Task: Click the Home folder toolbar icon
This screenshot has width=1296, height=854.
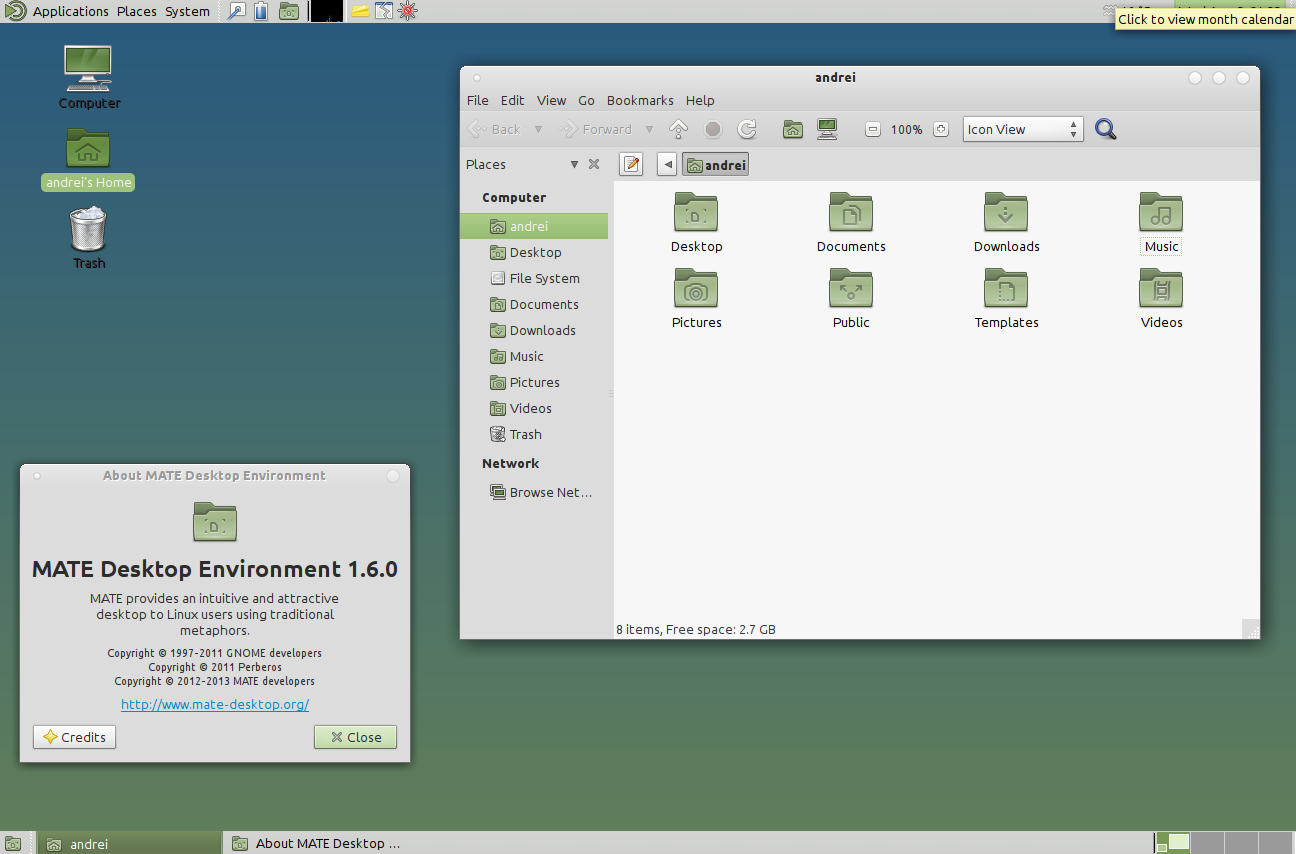Action: [x=792, y=129]
